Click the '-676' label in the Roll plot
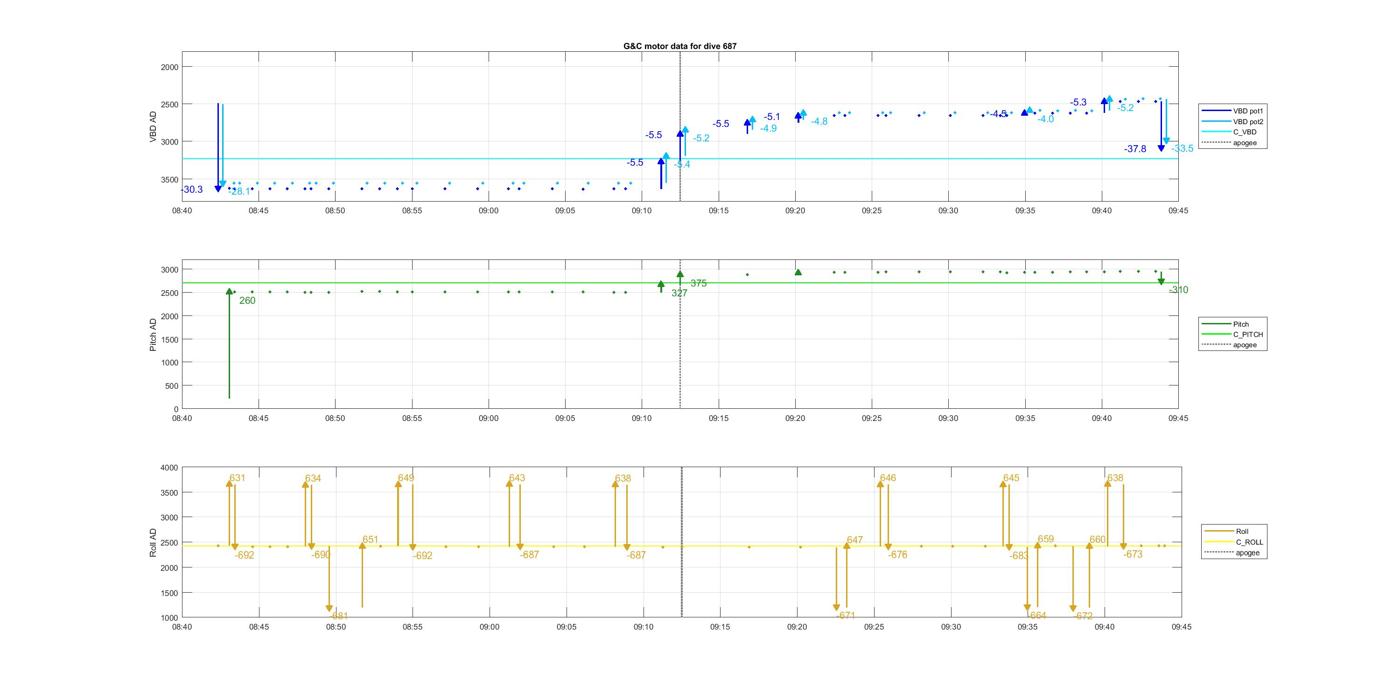The image size is (1400, 693). (x=897, y=554)
